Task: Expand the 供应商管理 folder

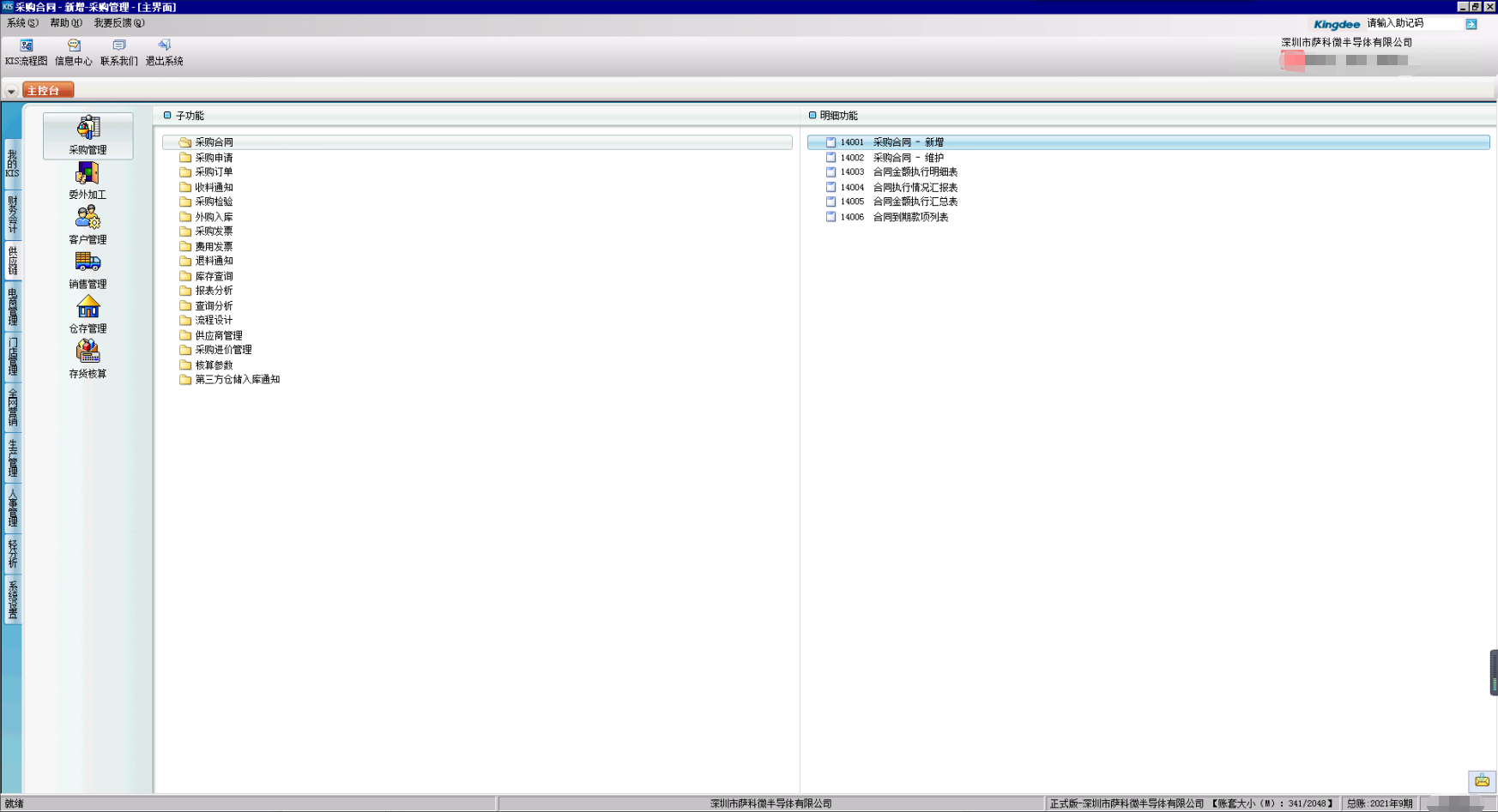Action: [x=218, y=335]
